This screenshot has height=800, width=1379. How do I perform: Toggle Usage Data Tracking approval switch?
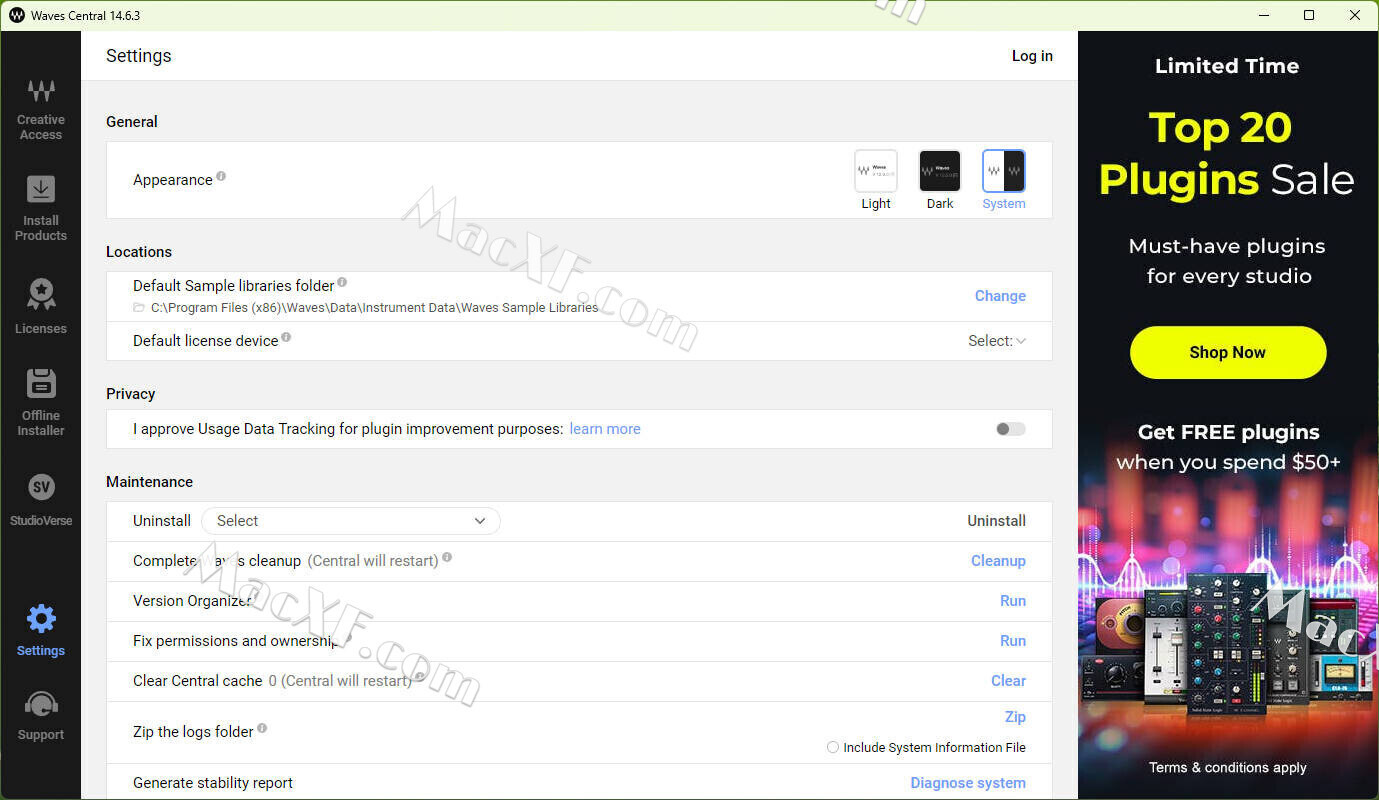click(x=1010, y=429)
